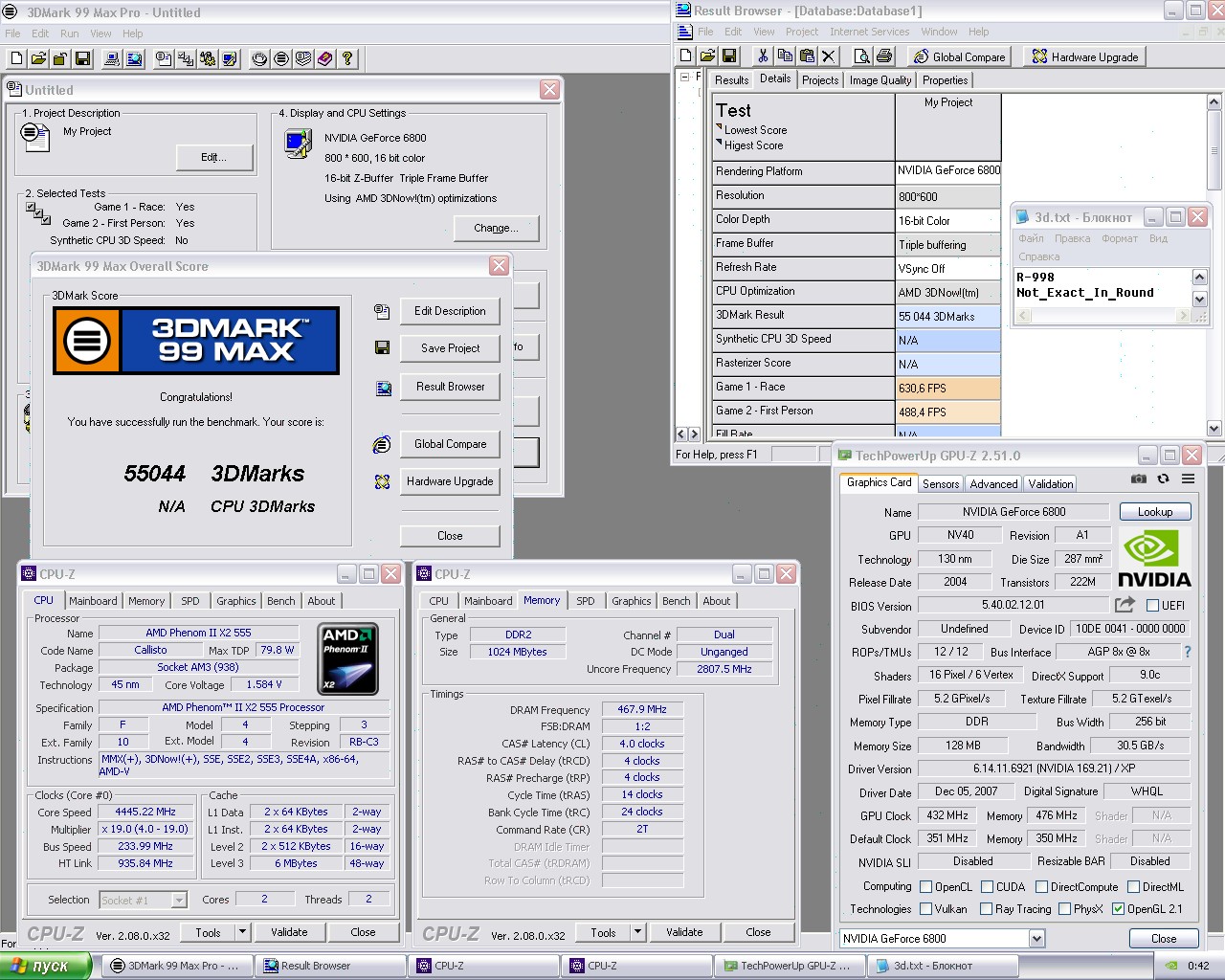
Task: Click the Save floppy icon in 3DMark toolbar
Action: coord(83,59)
